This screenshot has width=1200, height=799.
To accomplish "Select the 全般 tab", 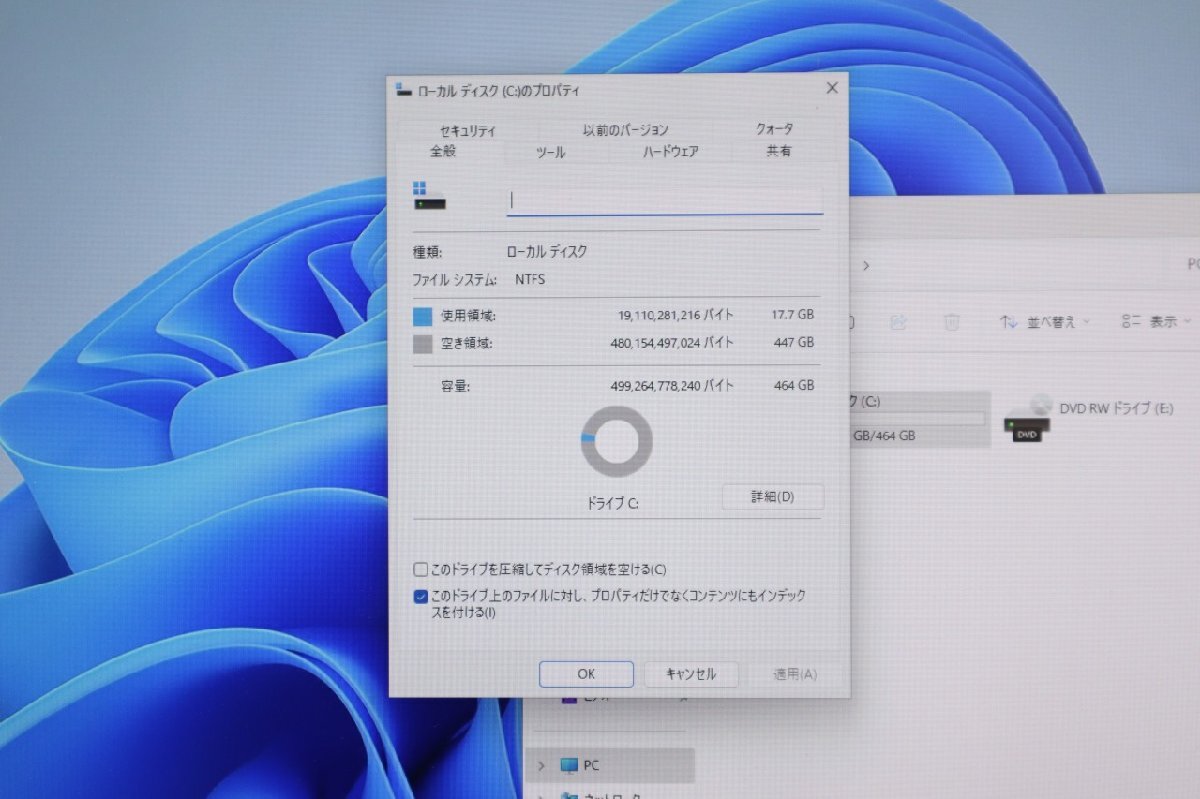I will point(443,151).
